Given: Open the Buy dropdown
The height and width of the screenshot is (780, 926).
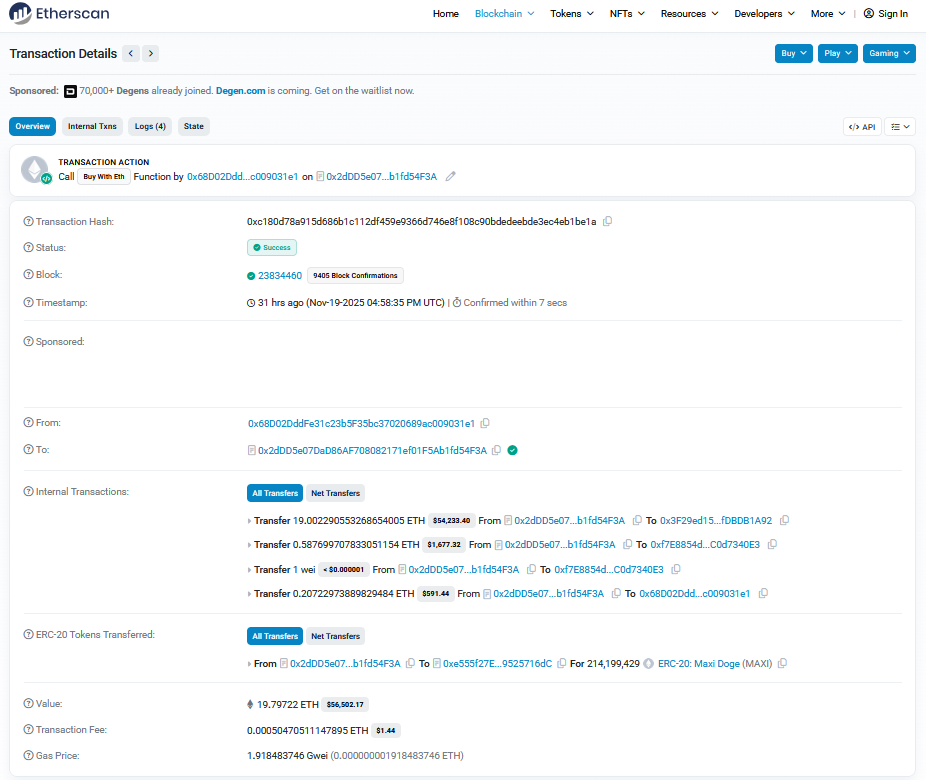Looking at the screenshot, I should [x=794, y=53].
